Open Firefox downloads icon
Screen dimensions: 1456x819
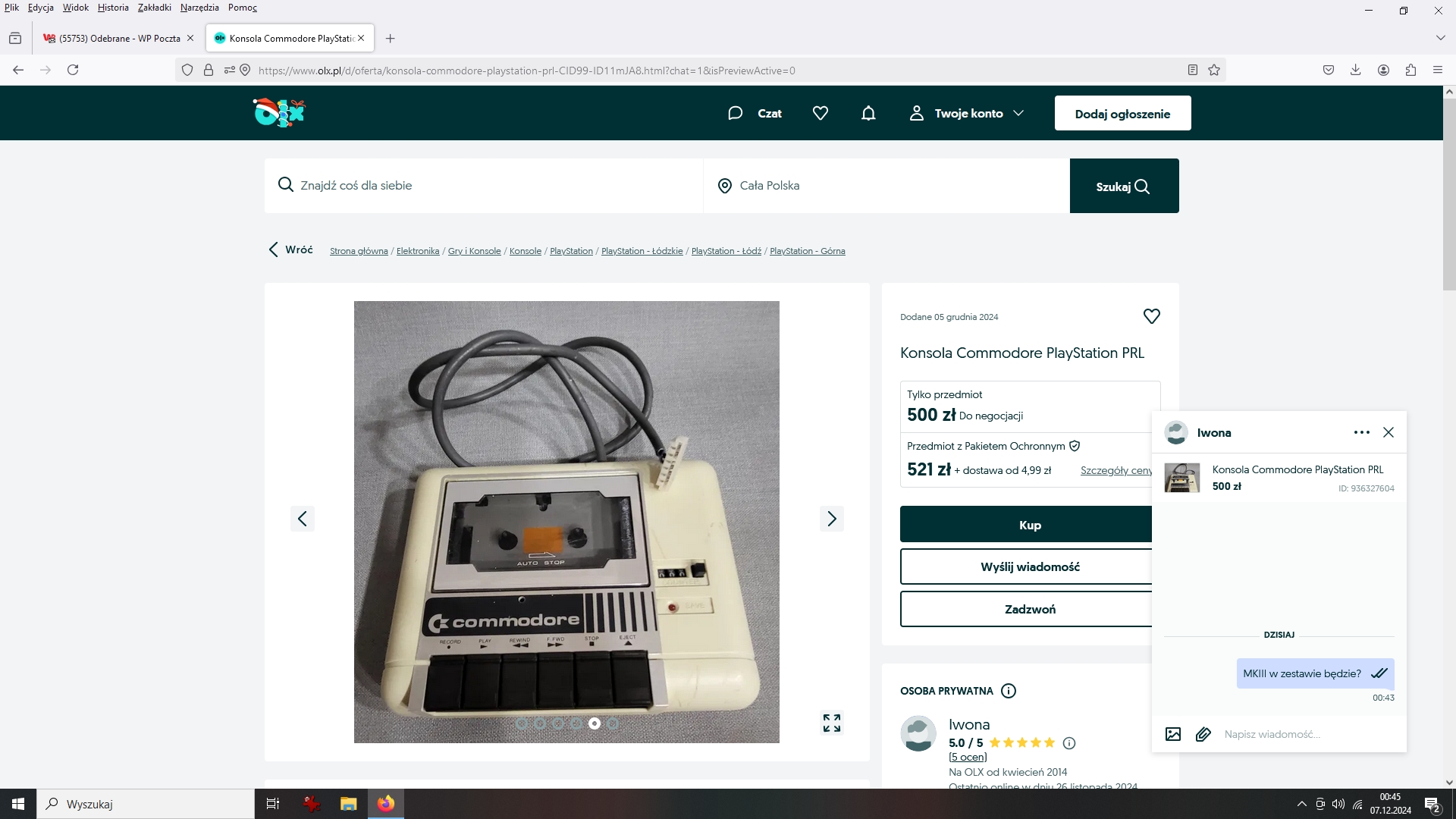(1356, 70)
